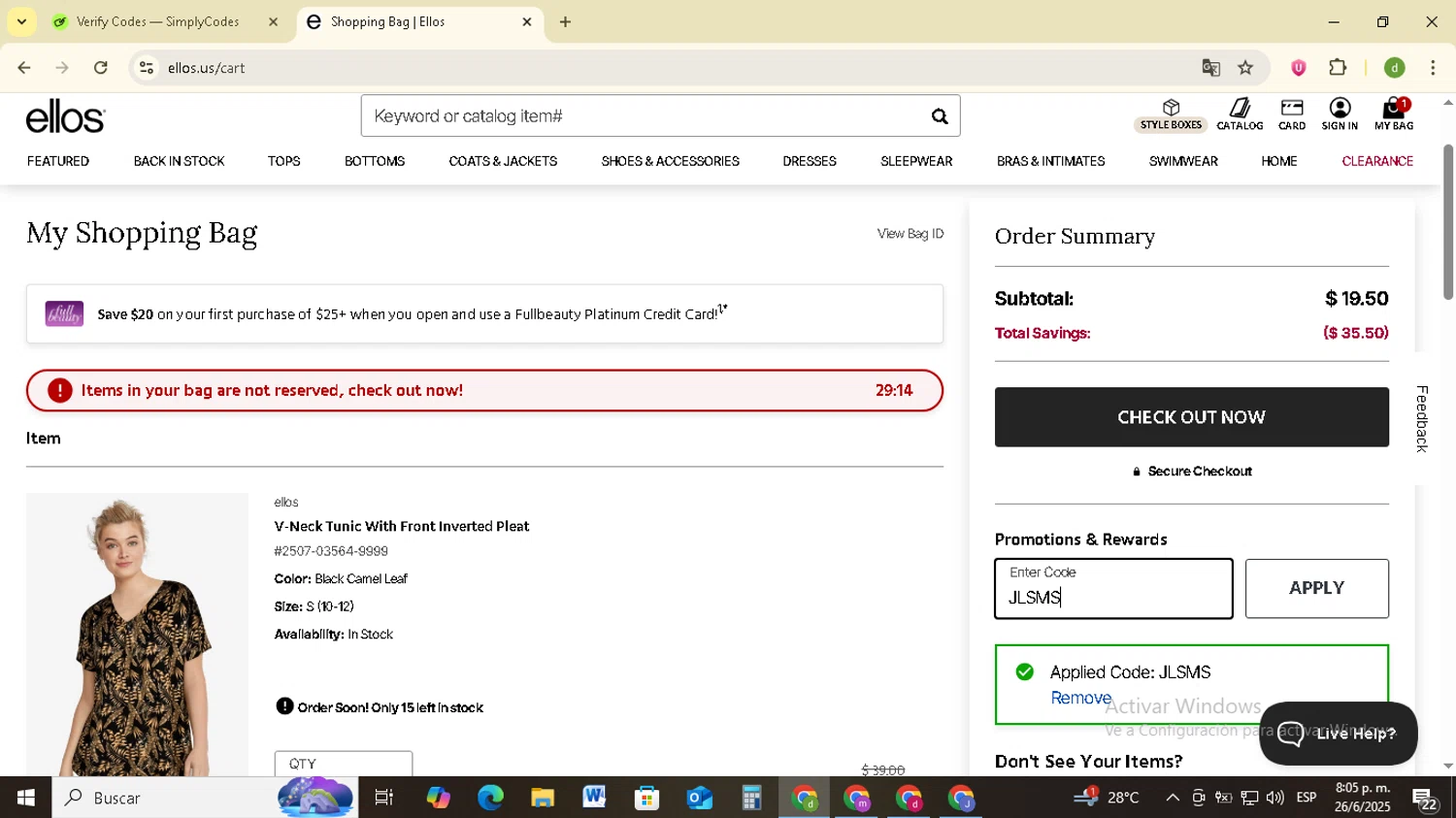Open Chrome three-dot menu

1433,68
